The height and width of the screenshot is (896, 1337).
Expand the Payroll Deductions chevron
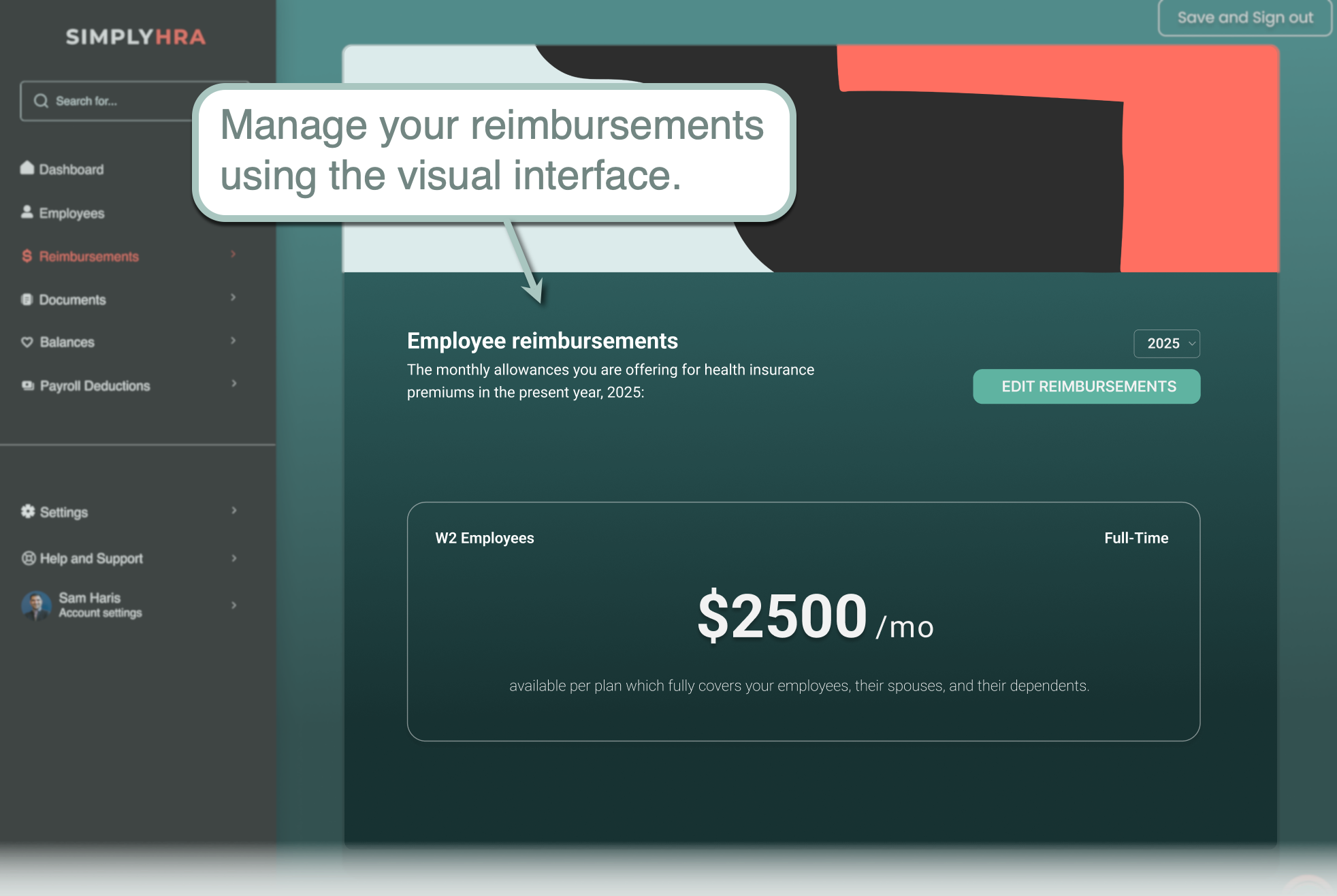tap(233, 384)
